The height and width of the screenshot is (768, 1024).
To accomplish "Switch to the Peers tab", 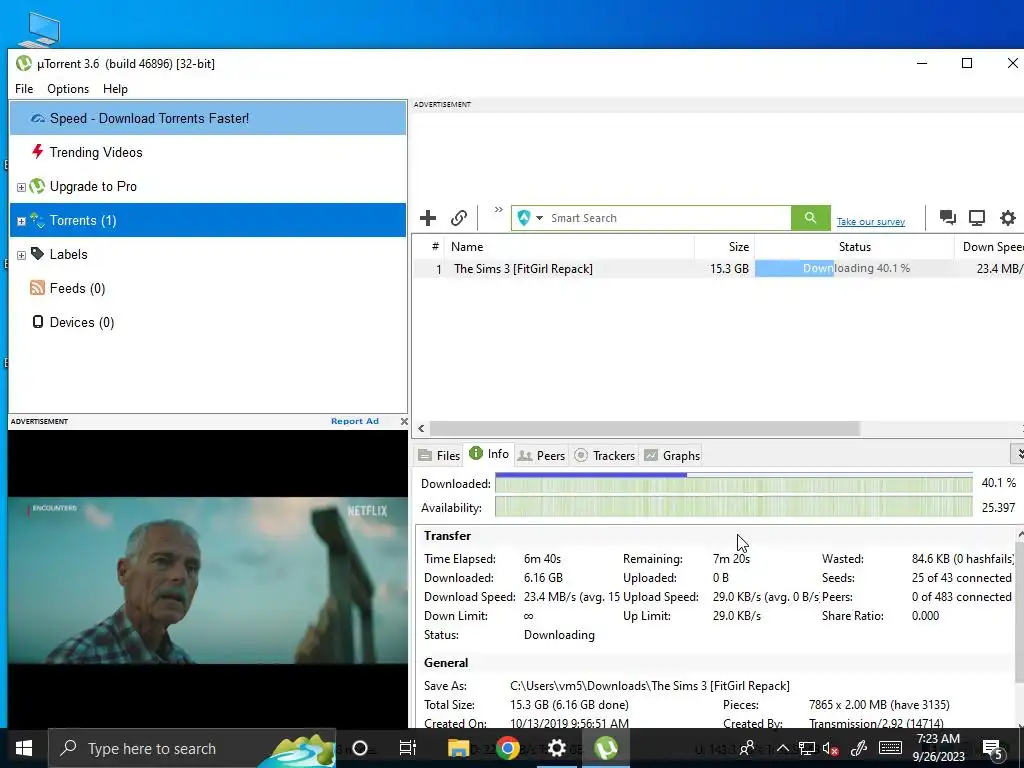I will tap(541, 455).
